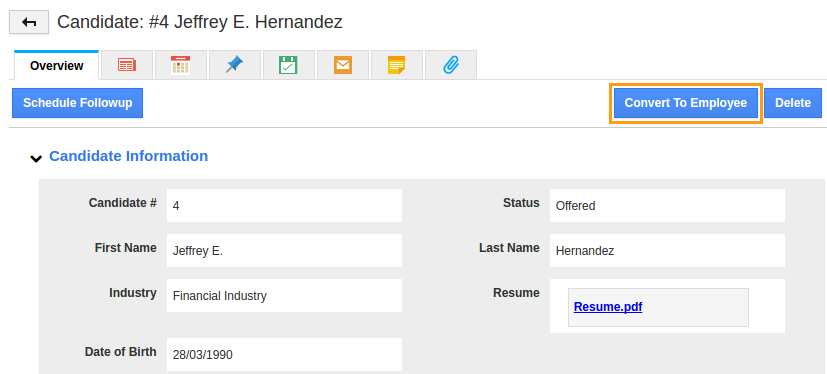Click the Candidate # label
Screen dimensions: 827x374
coord(122,203)
